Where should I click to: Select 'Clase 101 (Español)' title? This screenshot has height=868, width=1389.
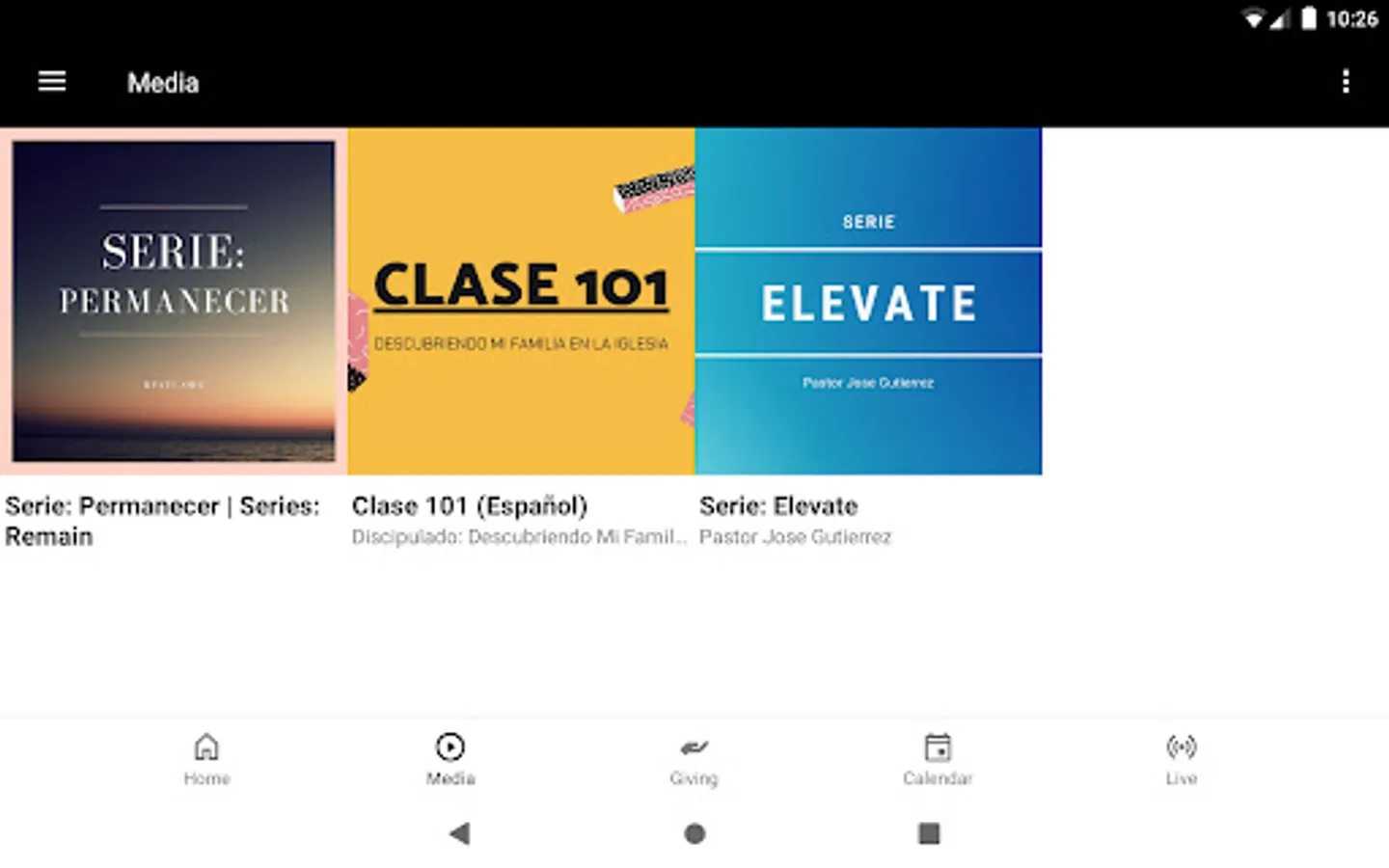(470, 506)
